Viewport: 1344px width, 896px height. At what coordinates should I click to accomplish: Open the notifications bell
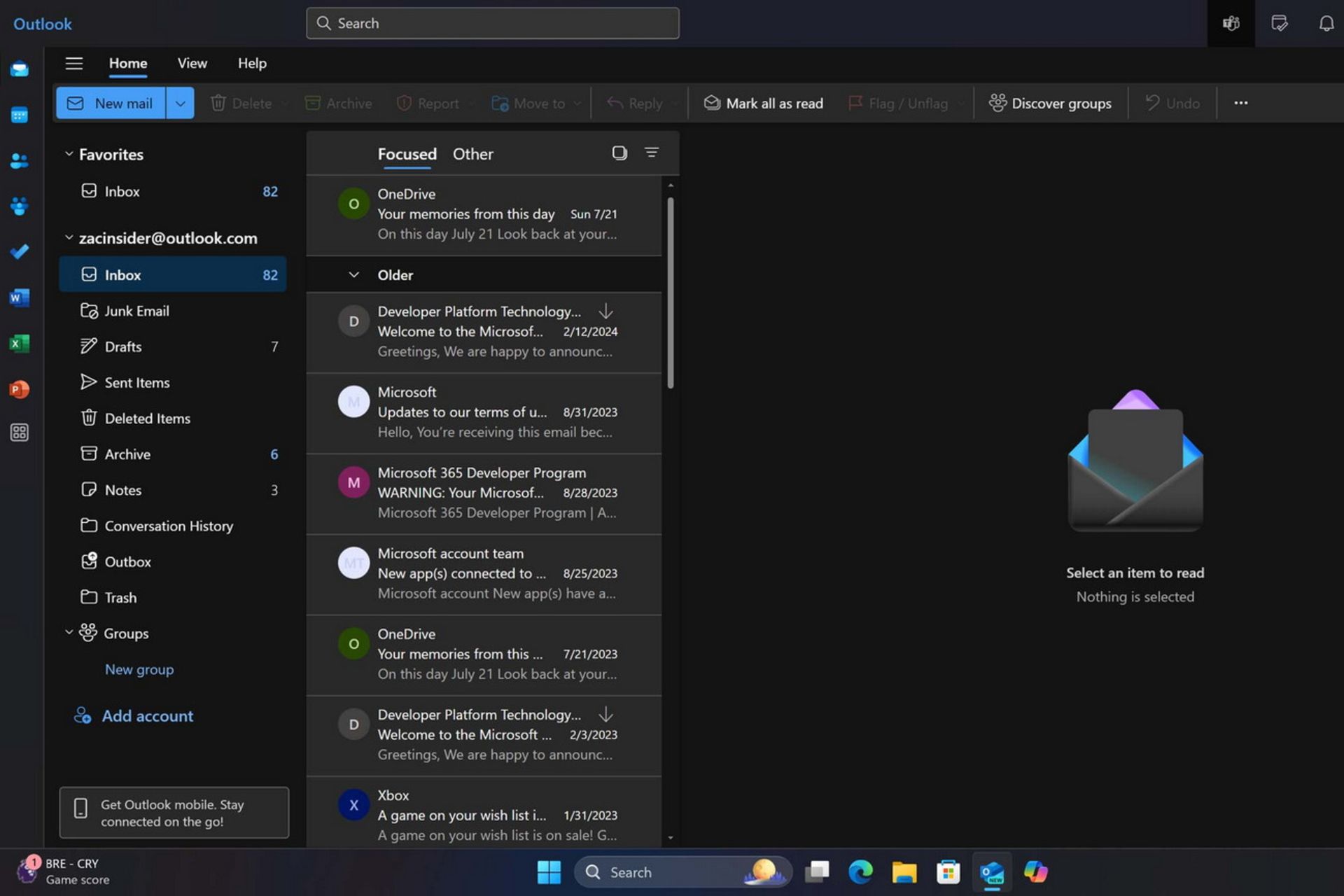[x=1326, y=23]
